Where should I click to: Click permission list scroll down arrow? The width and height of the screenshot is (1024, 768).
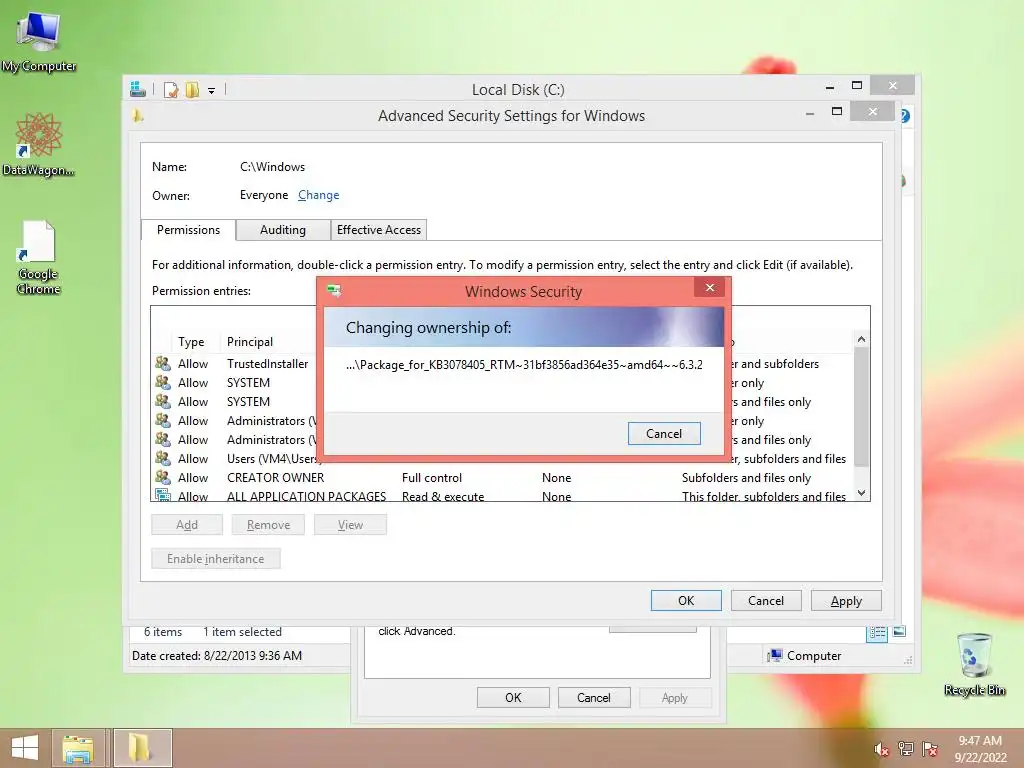tap(861, 493)
